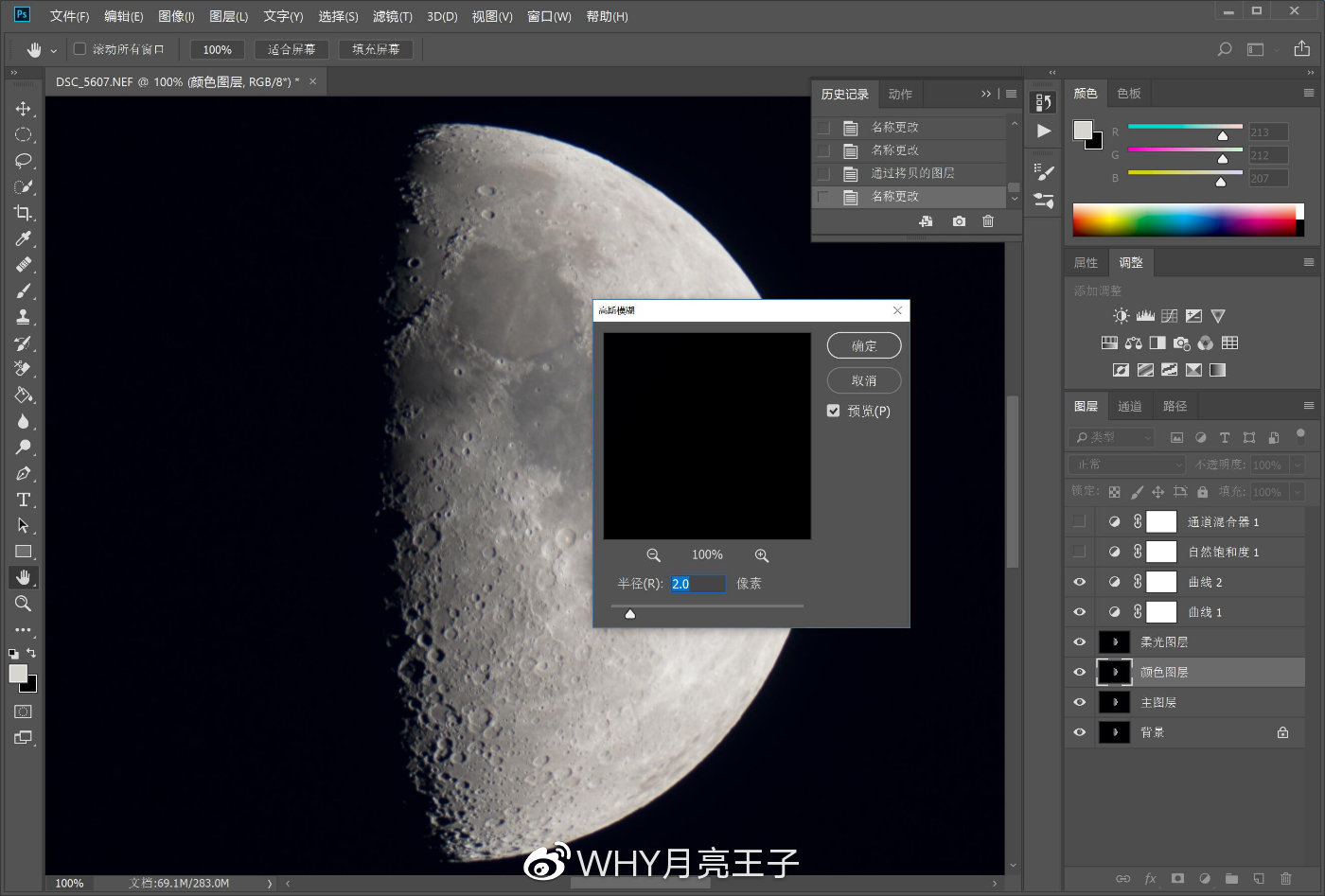The image size is (1325, 896).
Task: Switch to the 路径 tab
Action: (x=1175, y=406)
